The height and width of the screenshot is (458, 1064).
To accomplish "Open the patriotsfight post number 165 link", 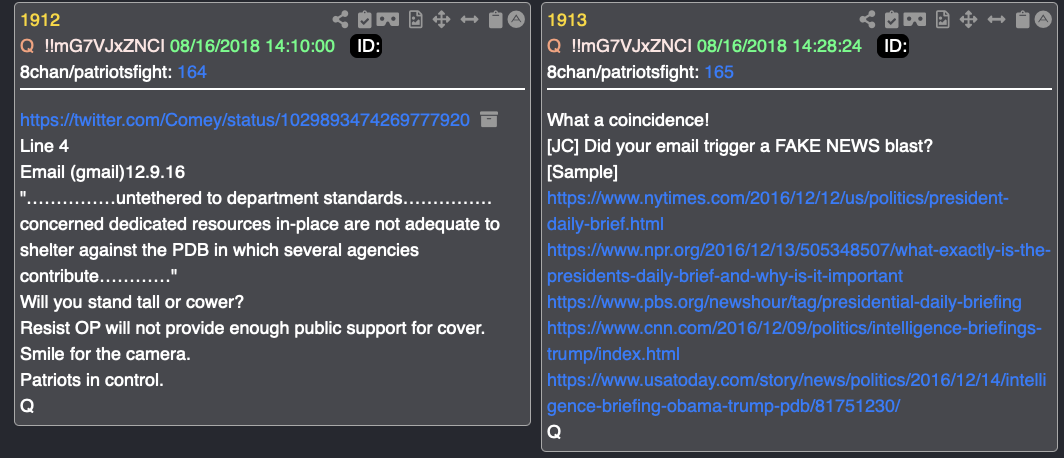I will pyautogui.click(x=719, y=72).
